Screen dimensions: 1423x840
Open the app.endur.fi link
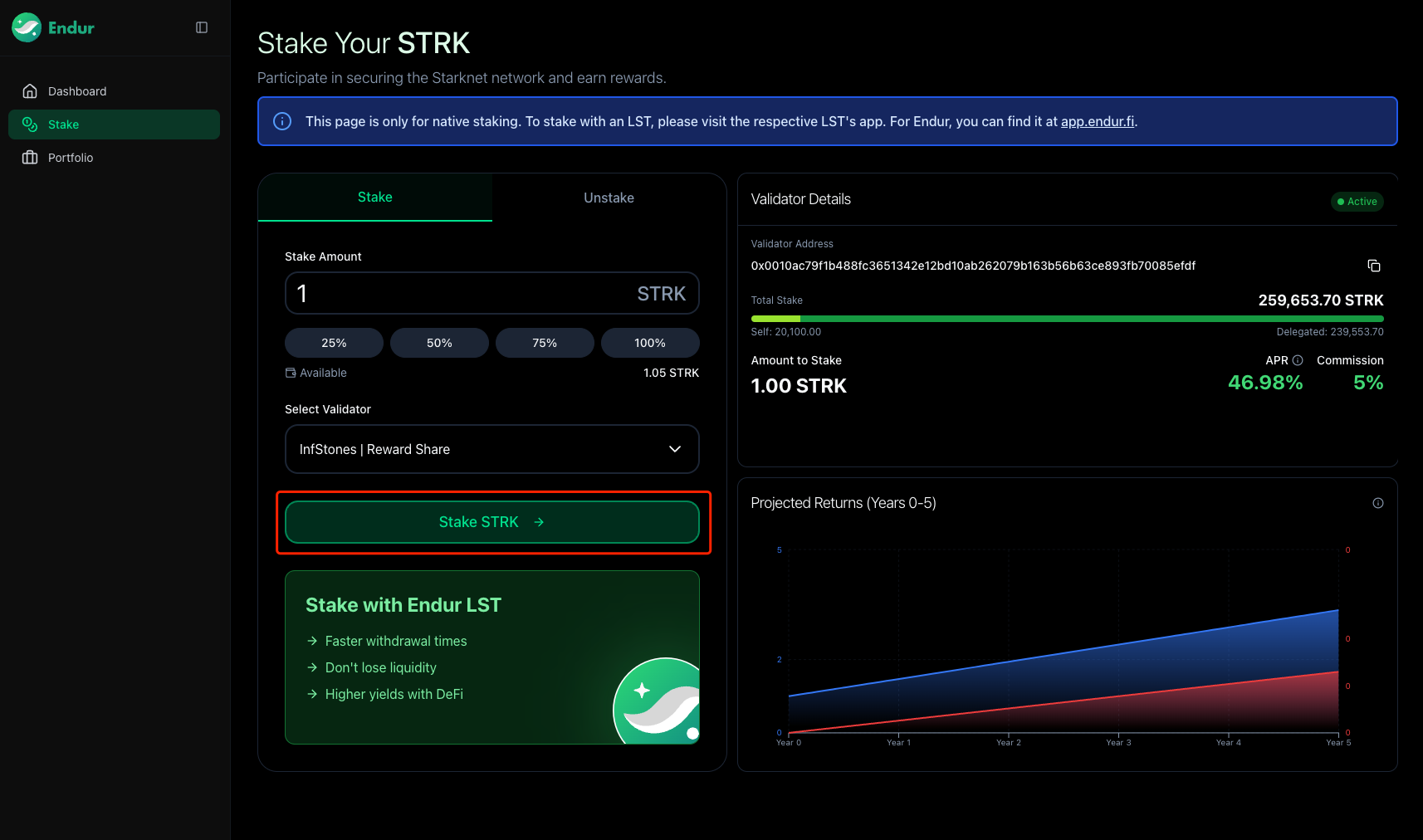(x=1098, y=121)
